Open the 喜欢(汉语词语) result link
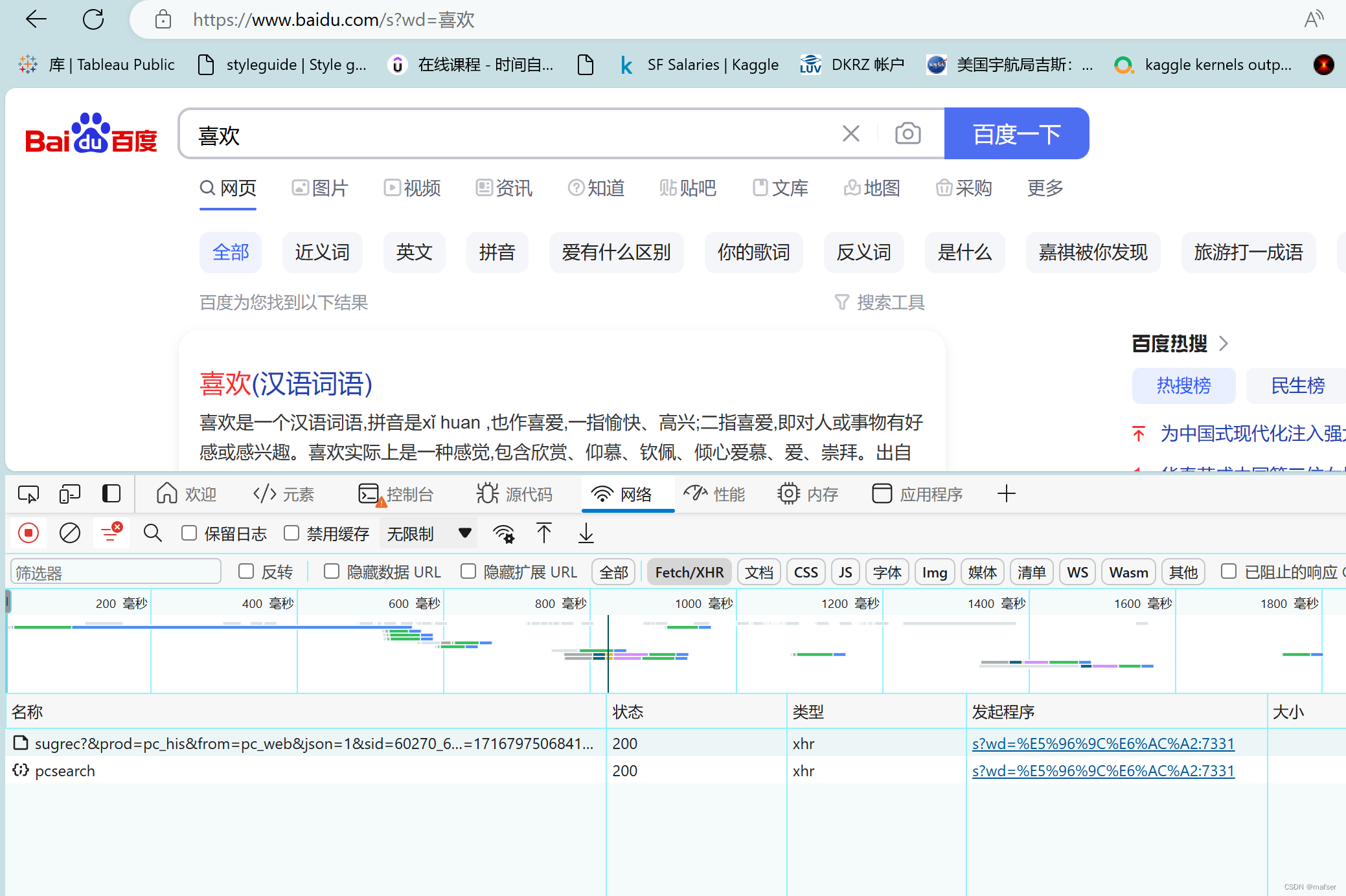The image size is (1346, 896). 286,384
